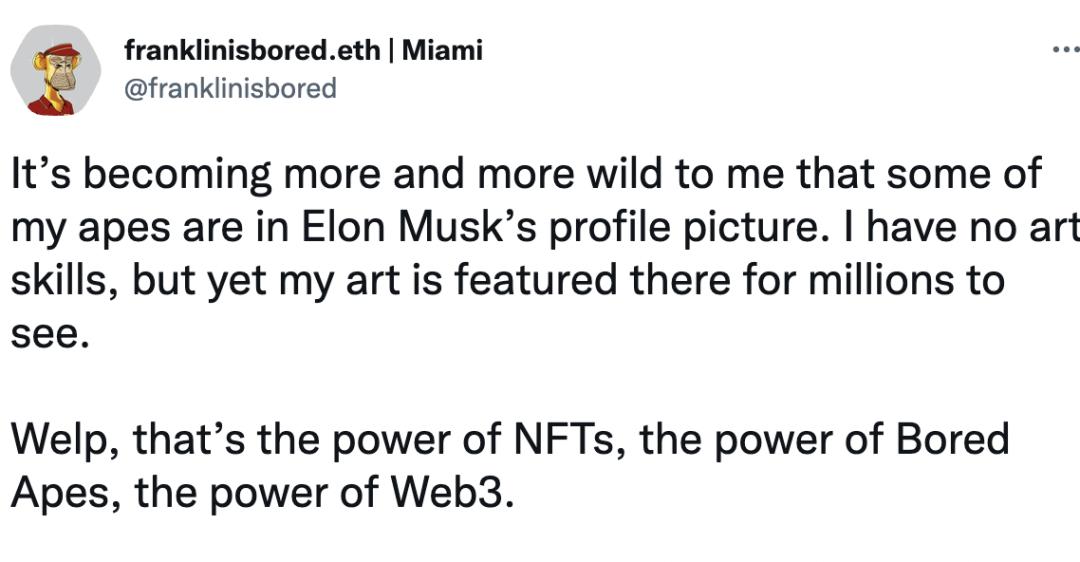Click the word "Apes" starting the last line
Screen dimensions: 1080x562
pyautogui.click(x=63, y=493)
